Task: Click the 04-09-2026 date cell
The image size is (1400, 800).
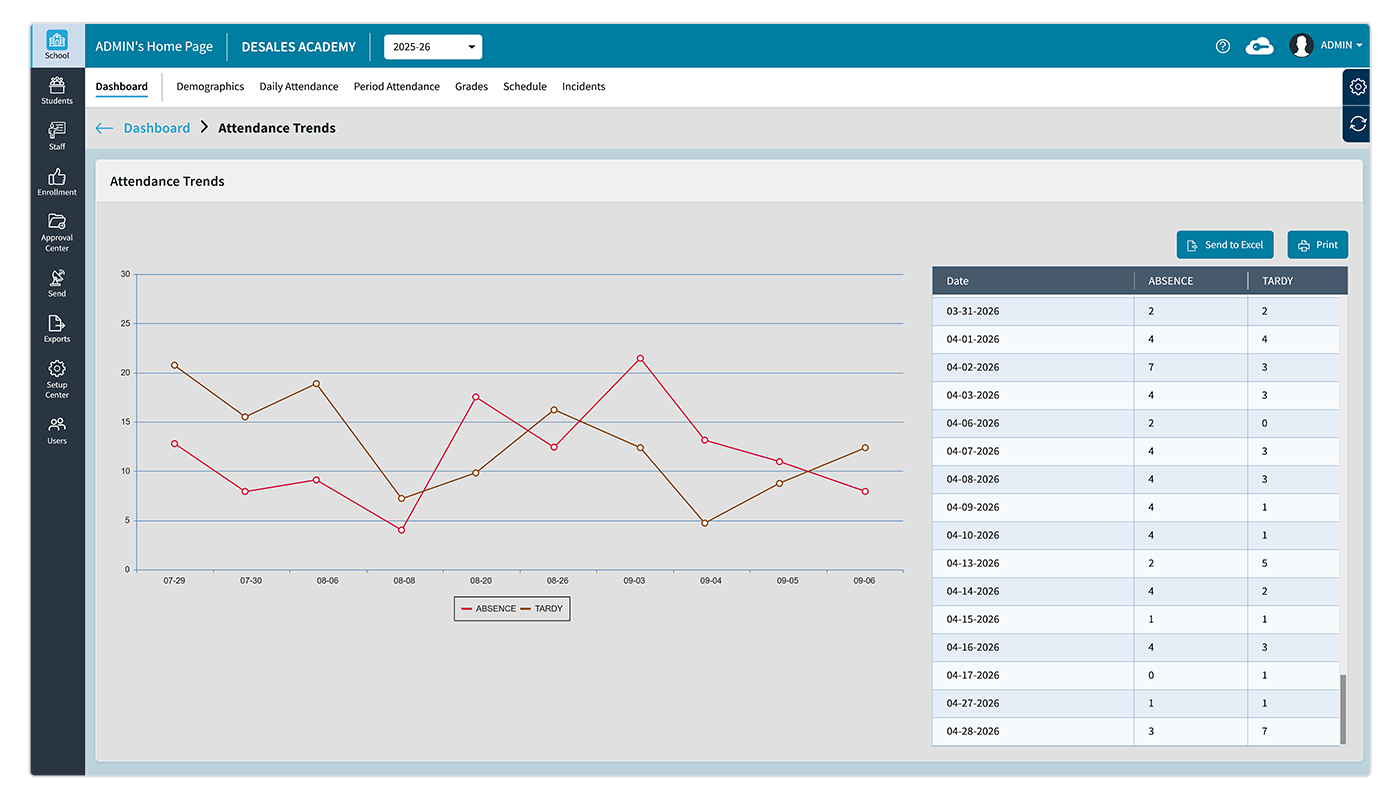Action: point(1033,507)
